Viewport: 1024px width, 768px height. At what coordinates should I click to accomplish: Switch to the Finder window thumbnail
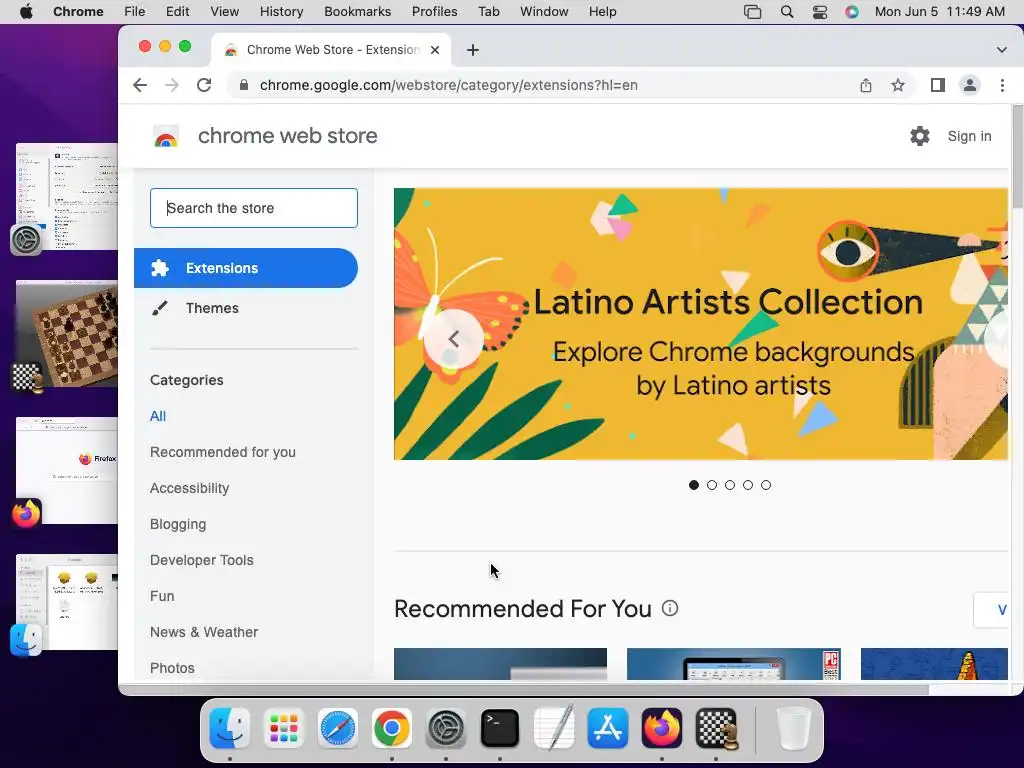tap(67, 601)
